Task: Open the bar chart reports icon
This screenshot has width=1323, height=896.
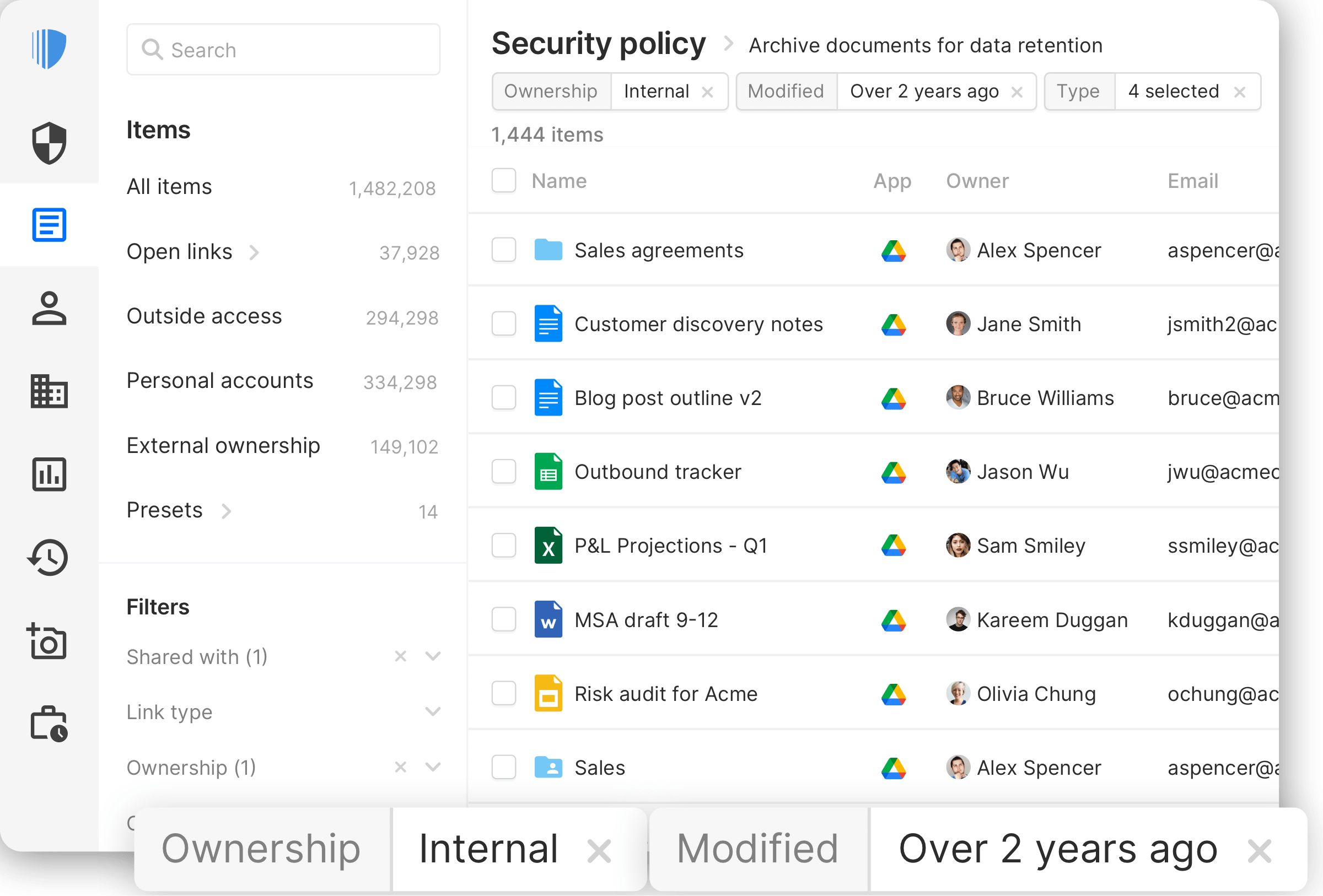Action: click(x=49, y=474)
